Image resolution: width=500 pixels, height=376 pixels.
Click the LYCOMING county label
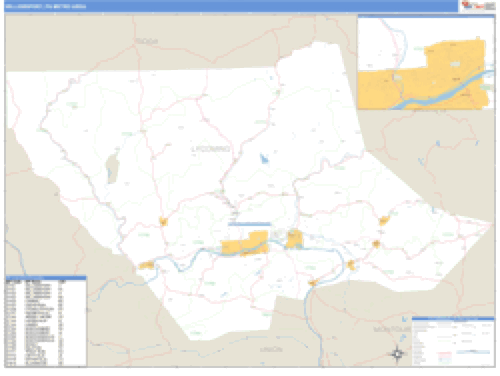point(211,149)
